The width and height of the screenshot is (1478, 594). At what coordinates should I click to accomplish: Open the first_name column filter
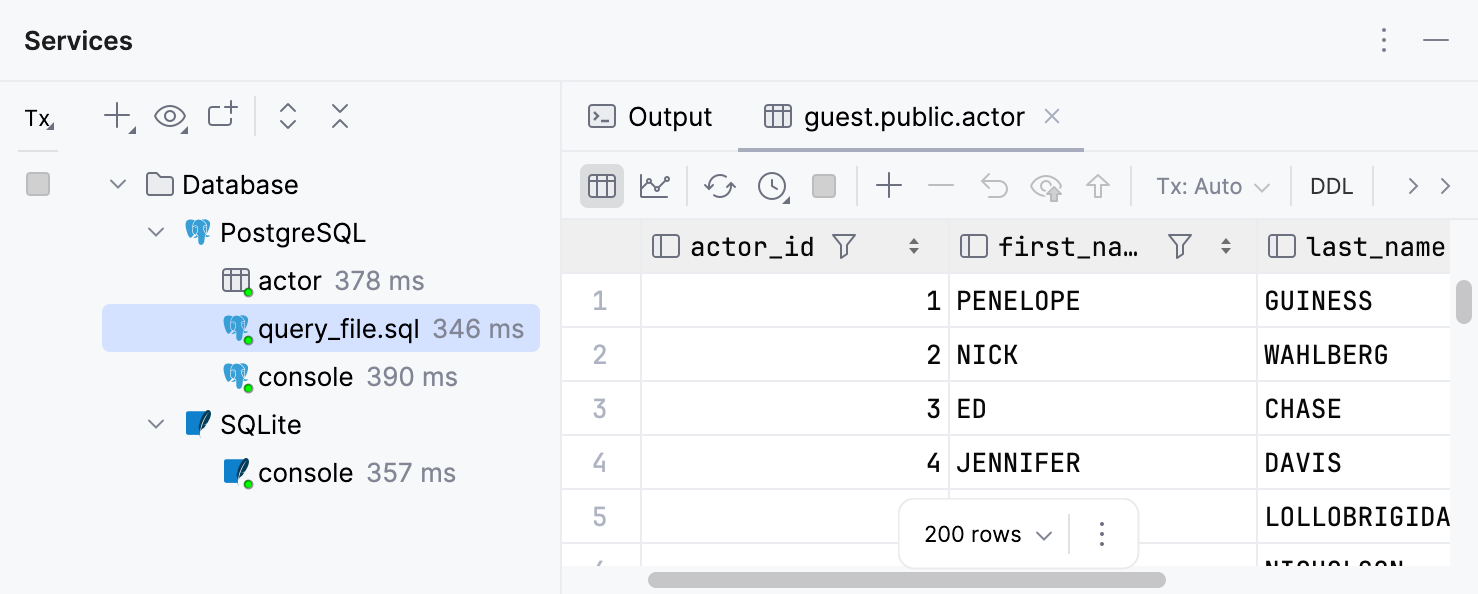[1180, 246]
